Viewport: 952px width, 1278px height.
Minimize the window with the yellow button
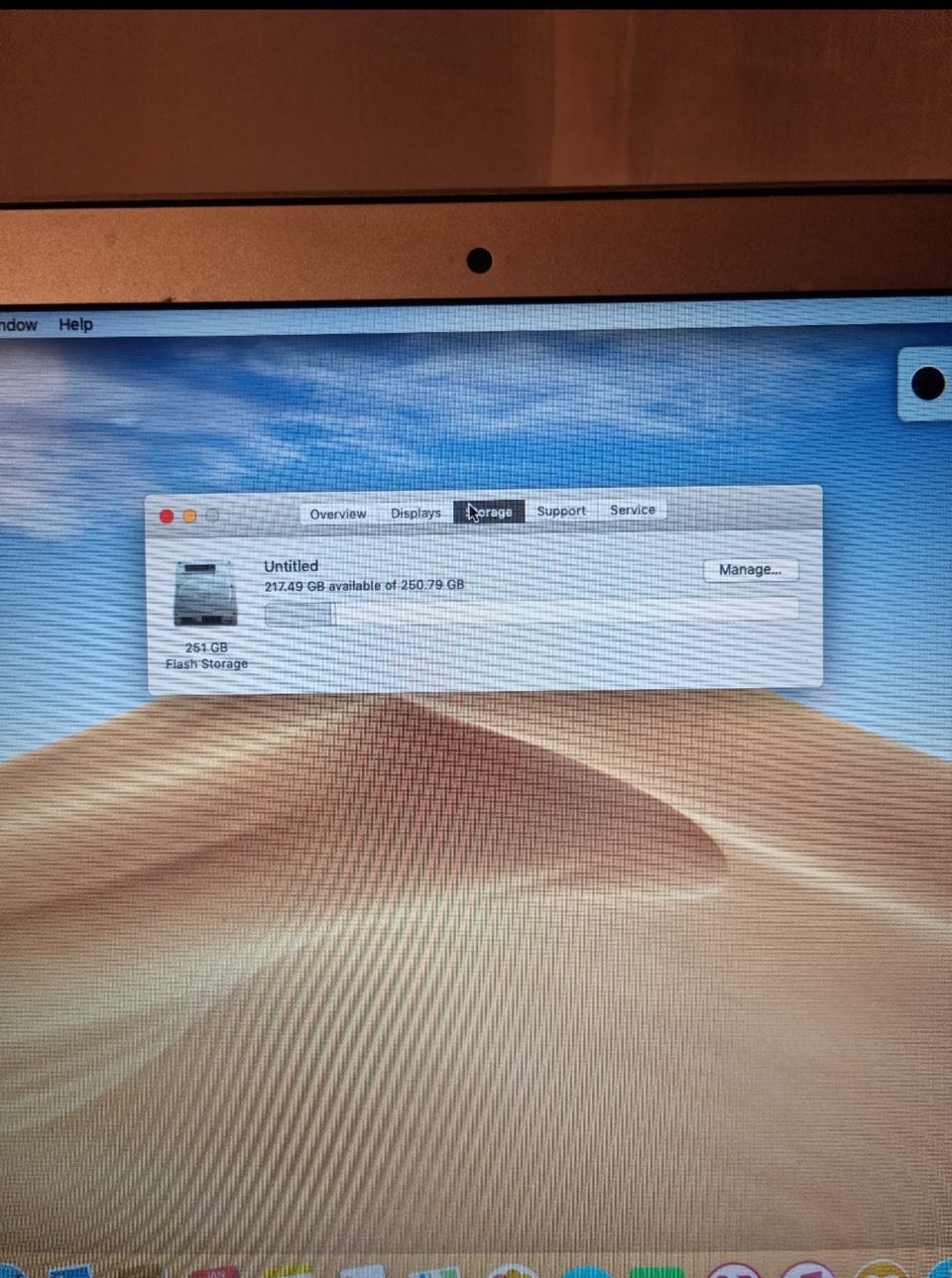[x=189, y=516]
